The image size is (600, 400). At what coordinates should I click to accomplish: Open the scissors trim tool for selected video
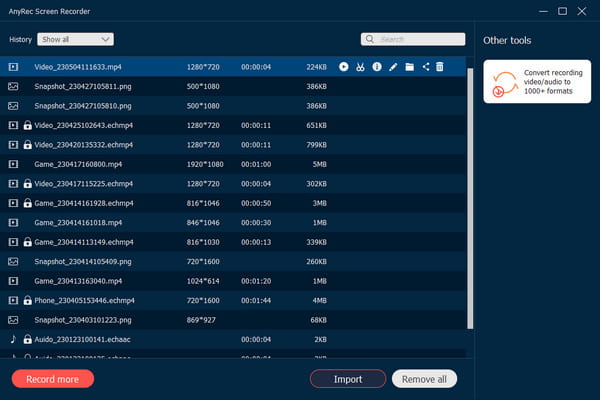coord(360,67)
